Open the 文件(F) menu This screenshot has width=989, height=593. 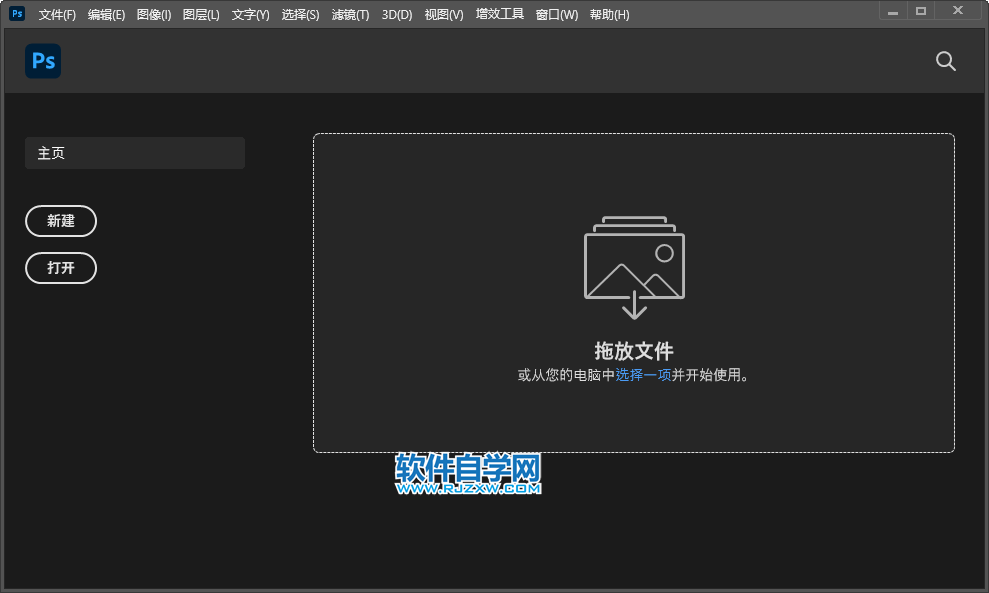click(57, 15)
